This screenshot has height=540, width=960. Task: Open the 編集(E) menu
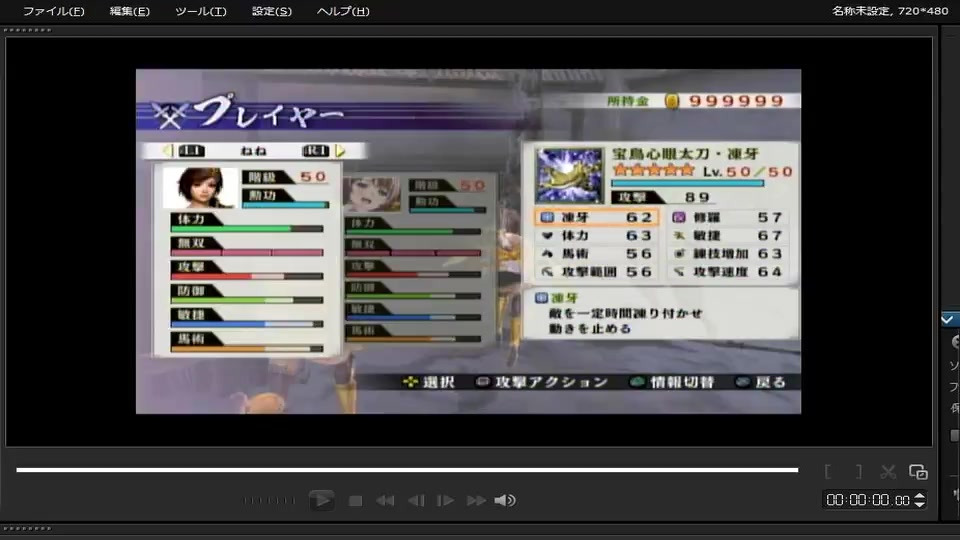pyautogui.click(x=129, y=11)
